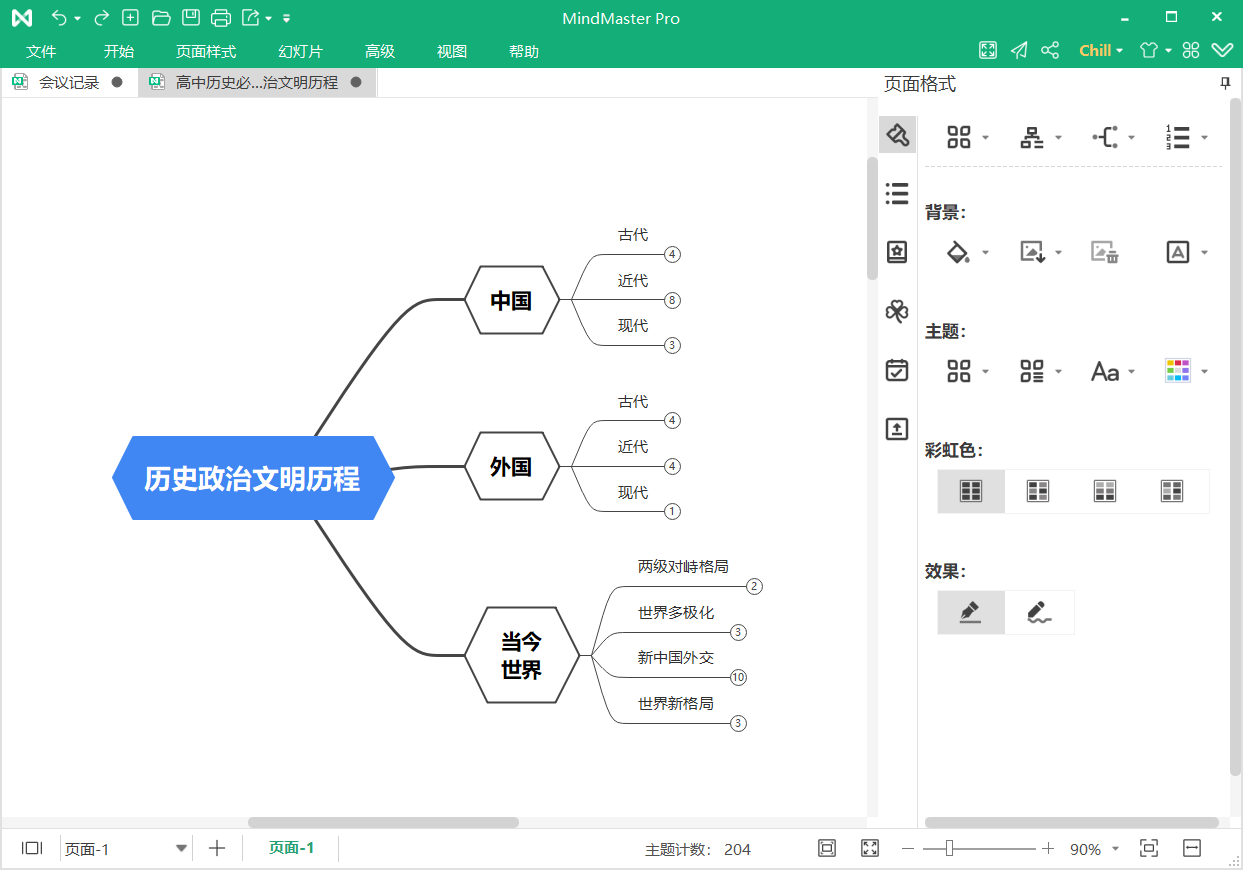Open the watermark text dropdown
The width and height of the screenshot is (1243, 870).
coord(1187,252)
